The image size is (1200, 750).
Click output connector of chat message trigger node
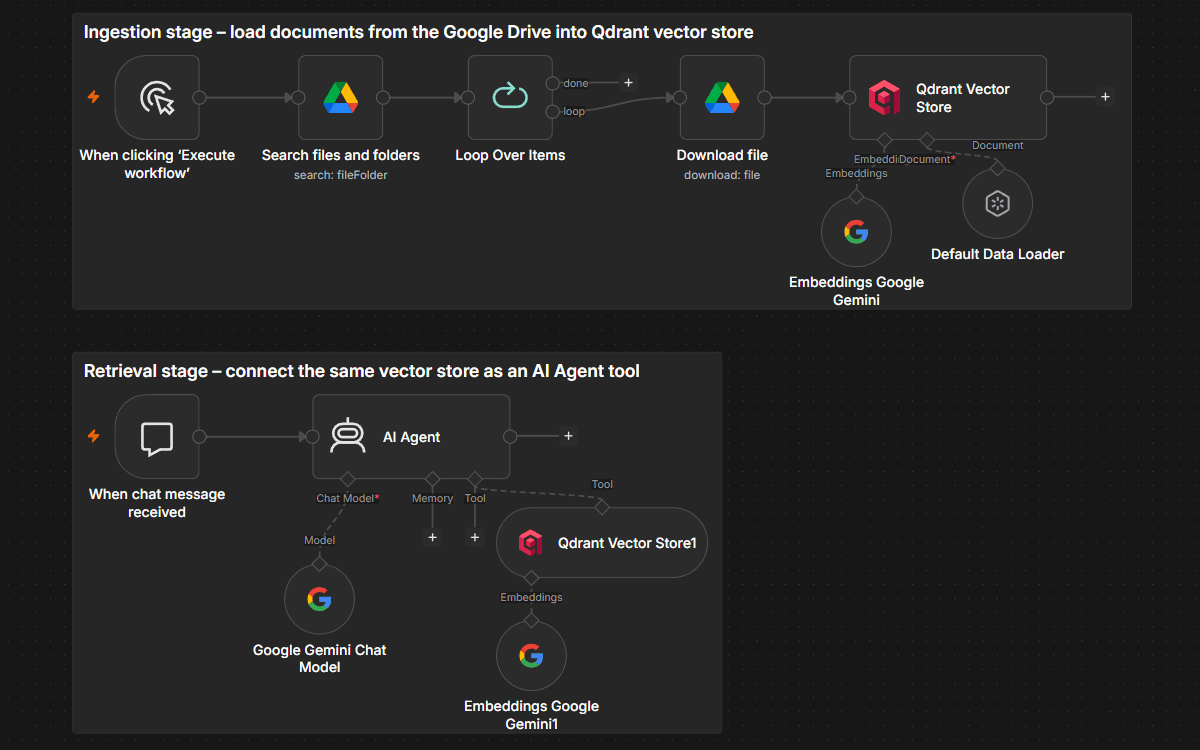coord(199,436)
